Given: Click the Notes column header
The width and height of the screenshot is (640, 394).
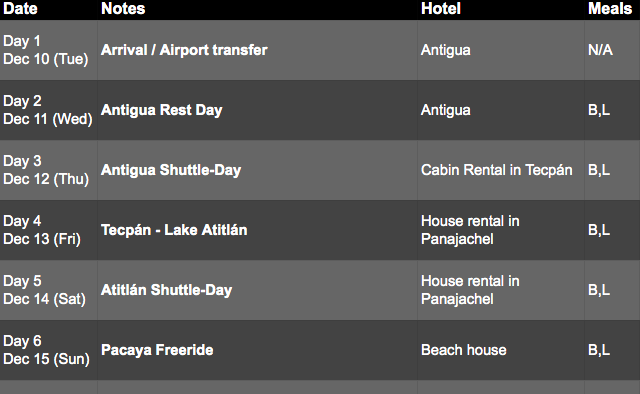Looking at the screenshot, I should point(123,9).
